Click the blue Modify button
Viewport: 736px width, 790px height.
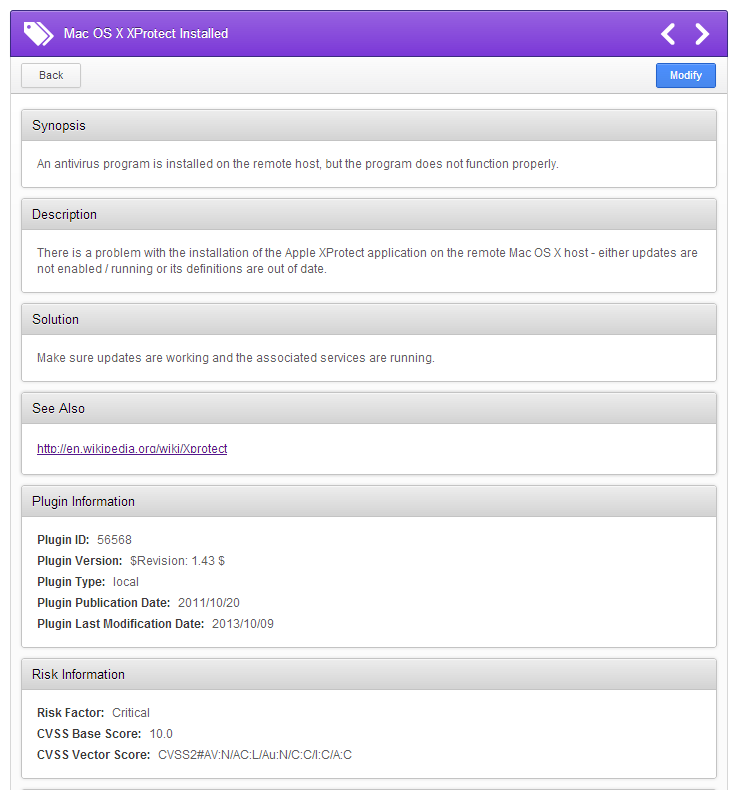(x=686, y=76)
